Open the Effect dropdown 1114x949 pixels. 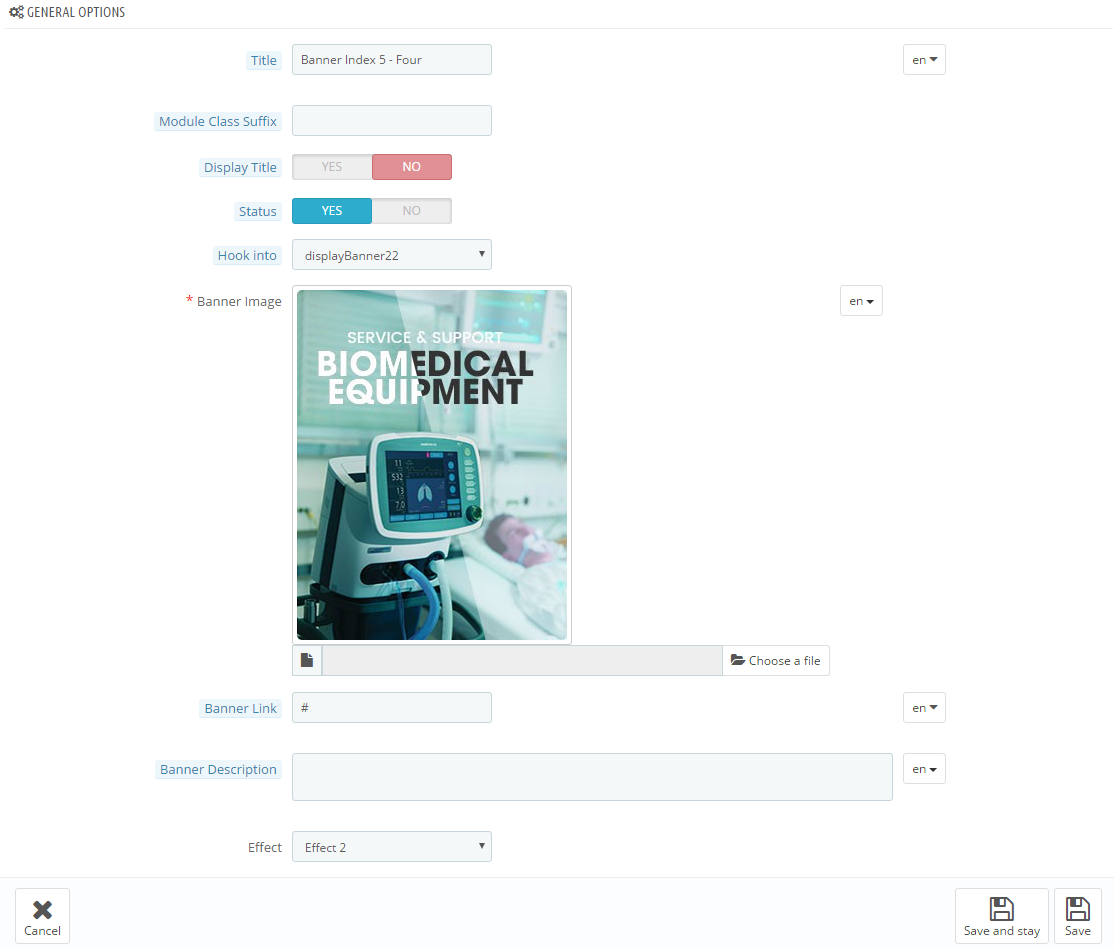tap(391, 847)
